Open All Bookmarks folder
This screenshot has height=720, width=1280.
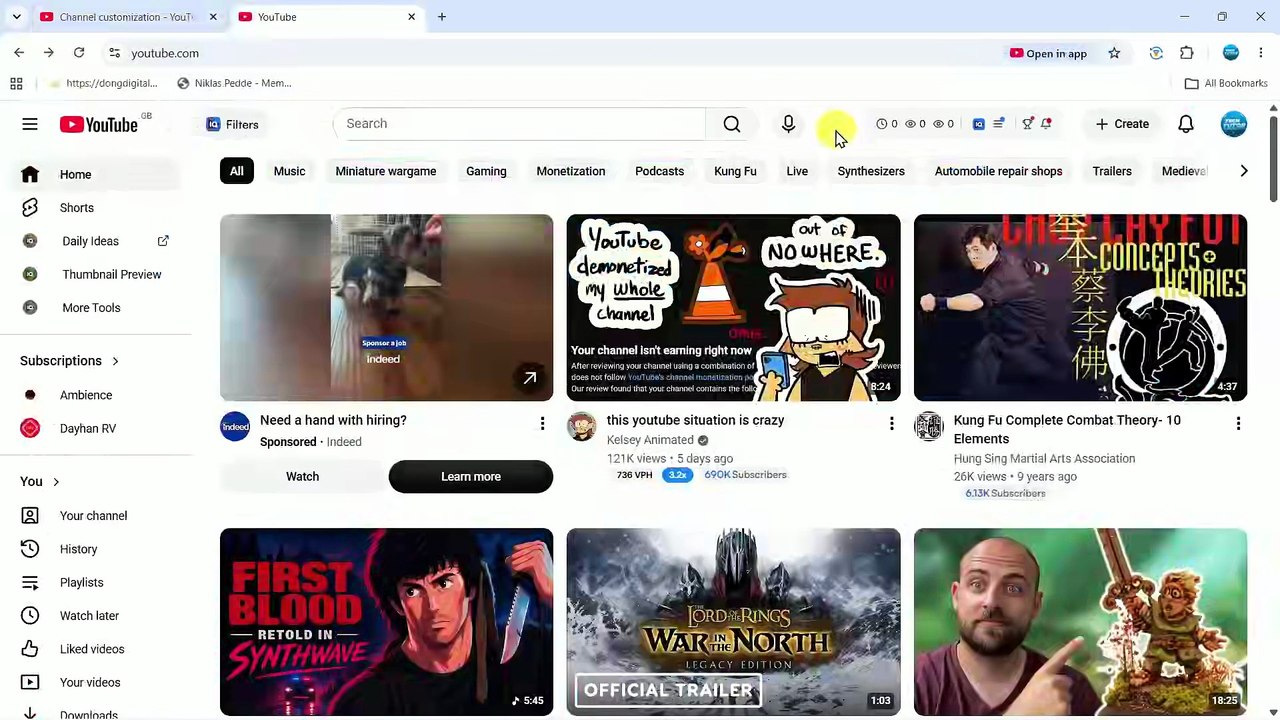(1226, 83)
